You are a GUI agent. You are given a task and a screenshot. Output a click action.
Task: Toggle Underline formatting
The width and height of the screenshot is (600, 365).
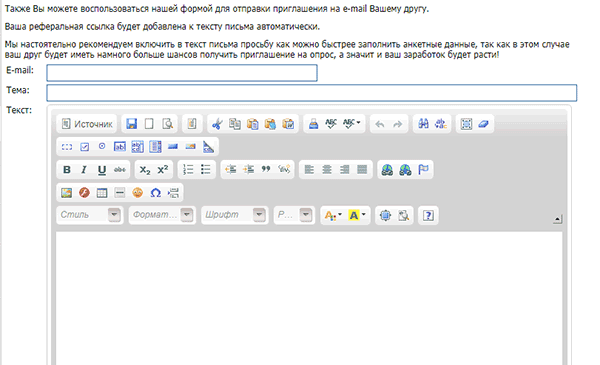(102, 169)
